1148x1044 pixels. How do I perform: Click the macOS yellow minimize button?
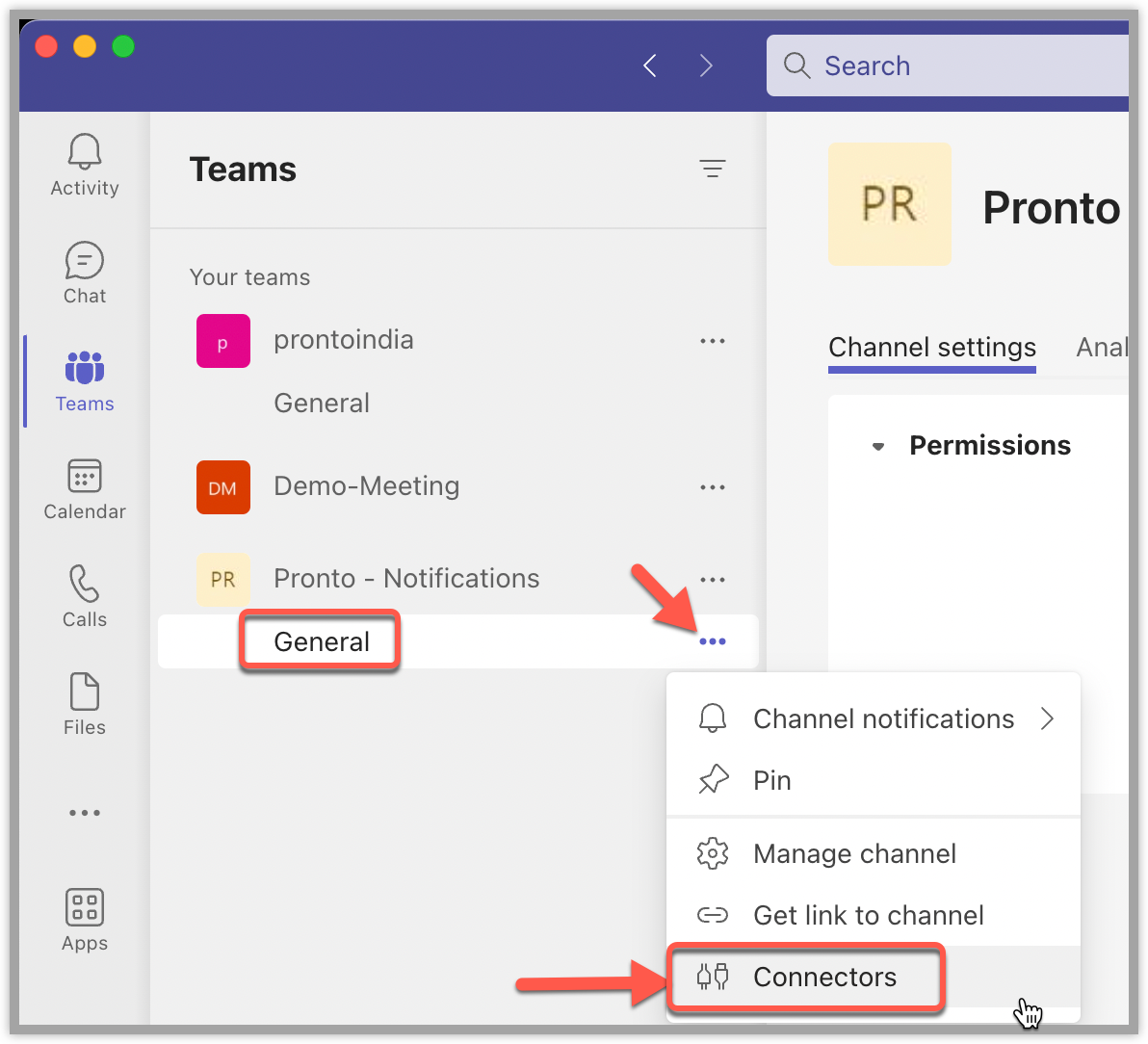click(85, 46)
